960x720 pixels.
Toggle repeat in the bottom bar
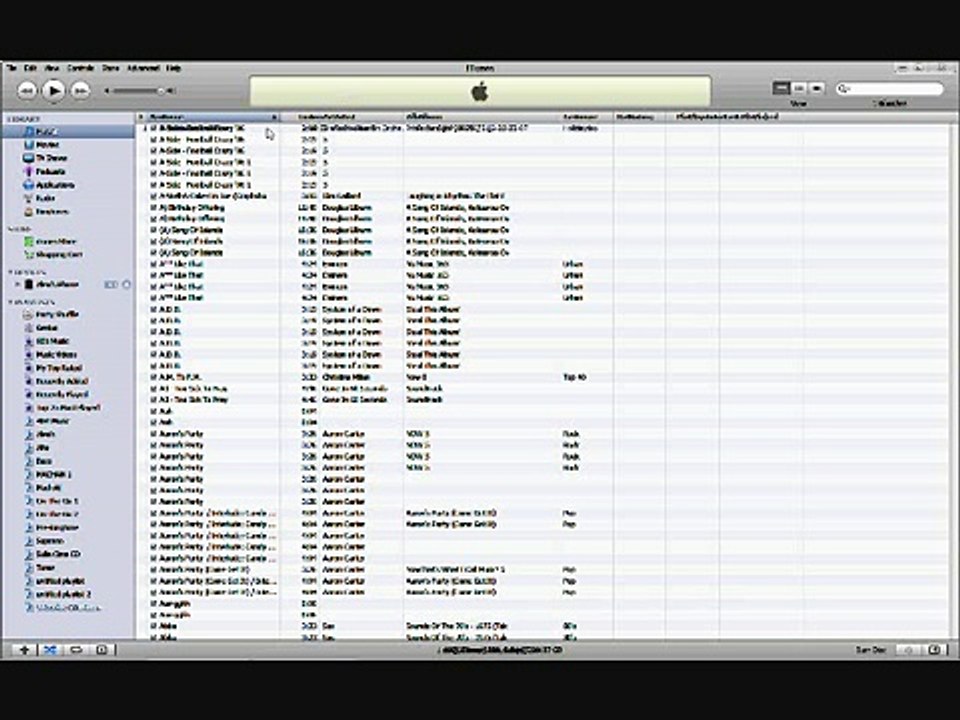click(76, 650)
